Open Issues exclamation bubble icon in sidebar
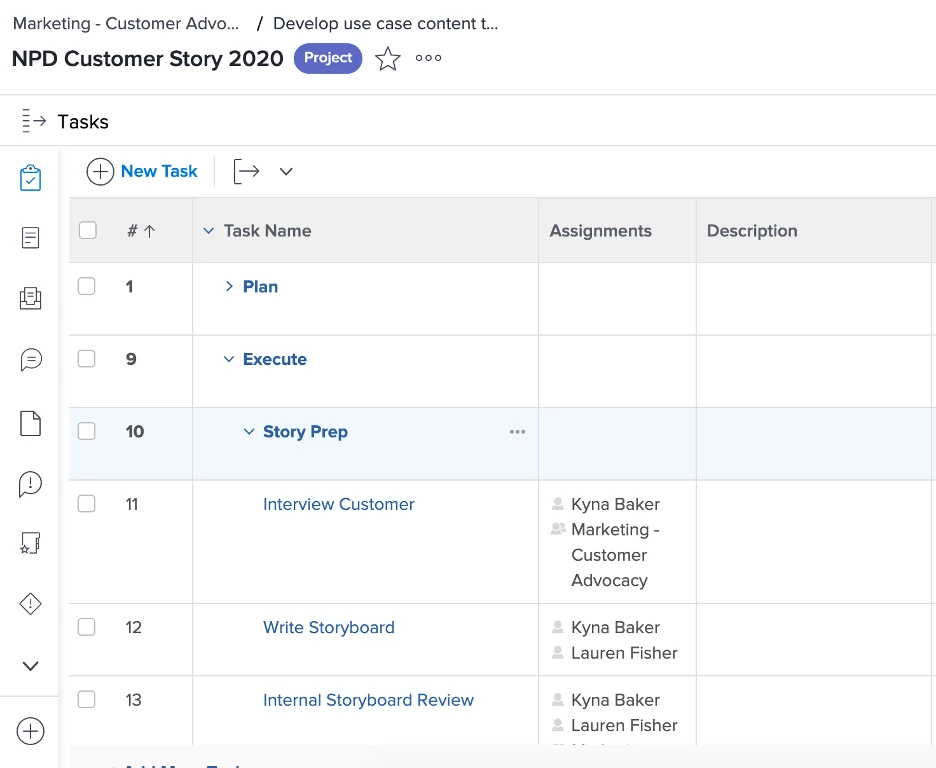The width and height of the screenshot is (936, 768). pyautogui.click(x=31, y=485)
